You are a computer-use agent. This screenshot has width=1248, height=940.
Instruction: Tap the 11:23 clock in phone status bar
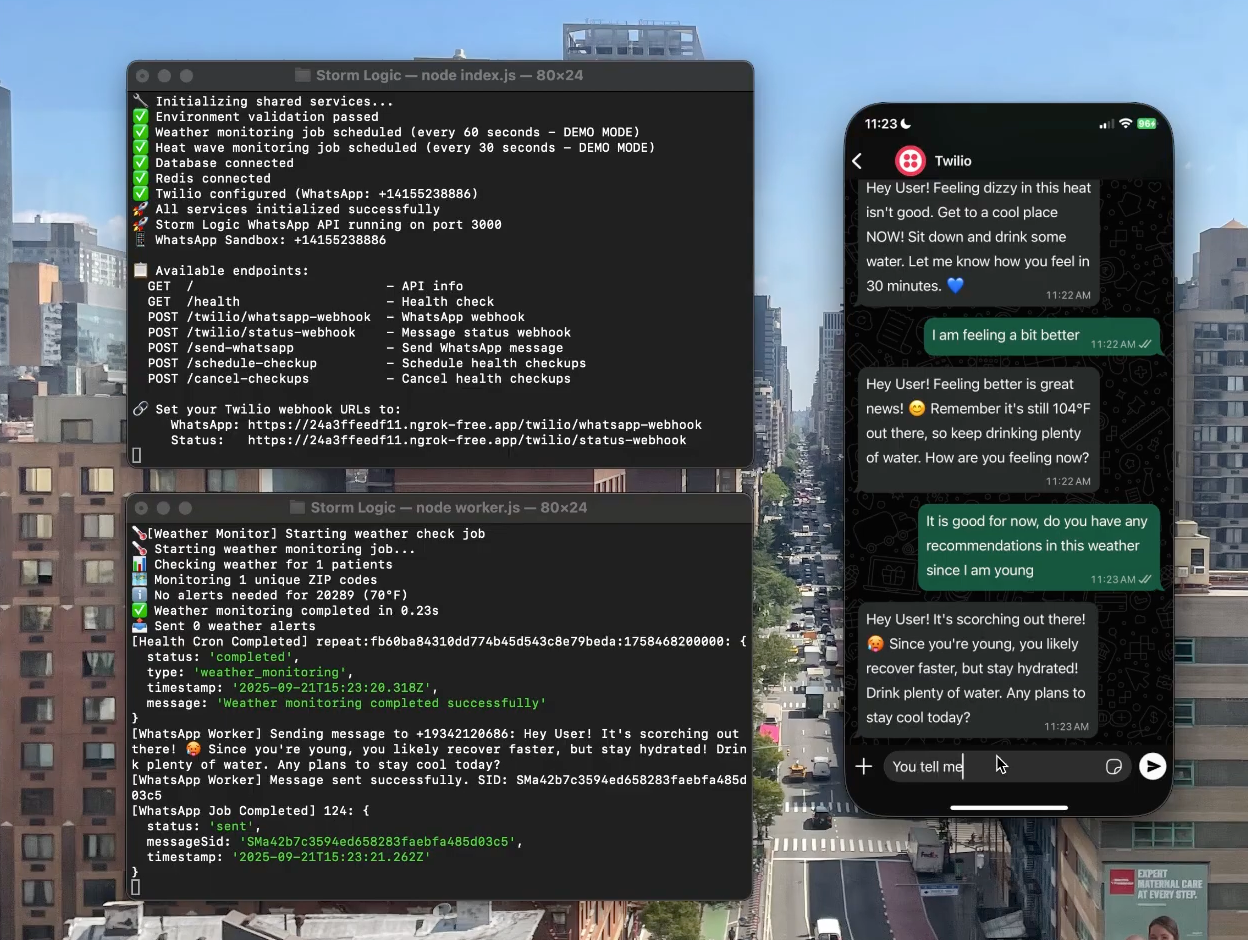pos(881,124)
